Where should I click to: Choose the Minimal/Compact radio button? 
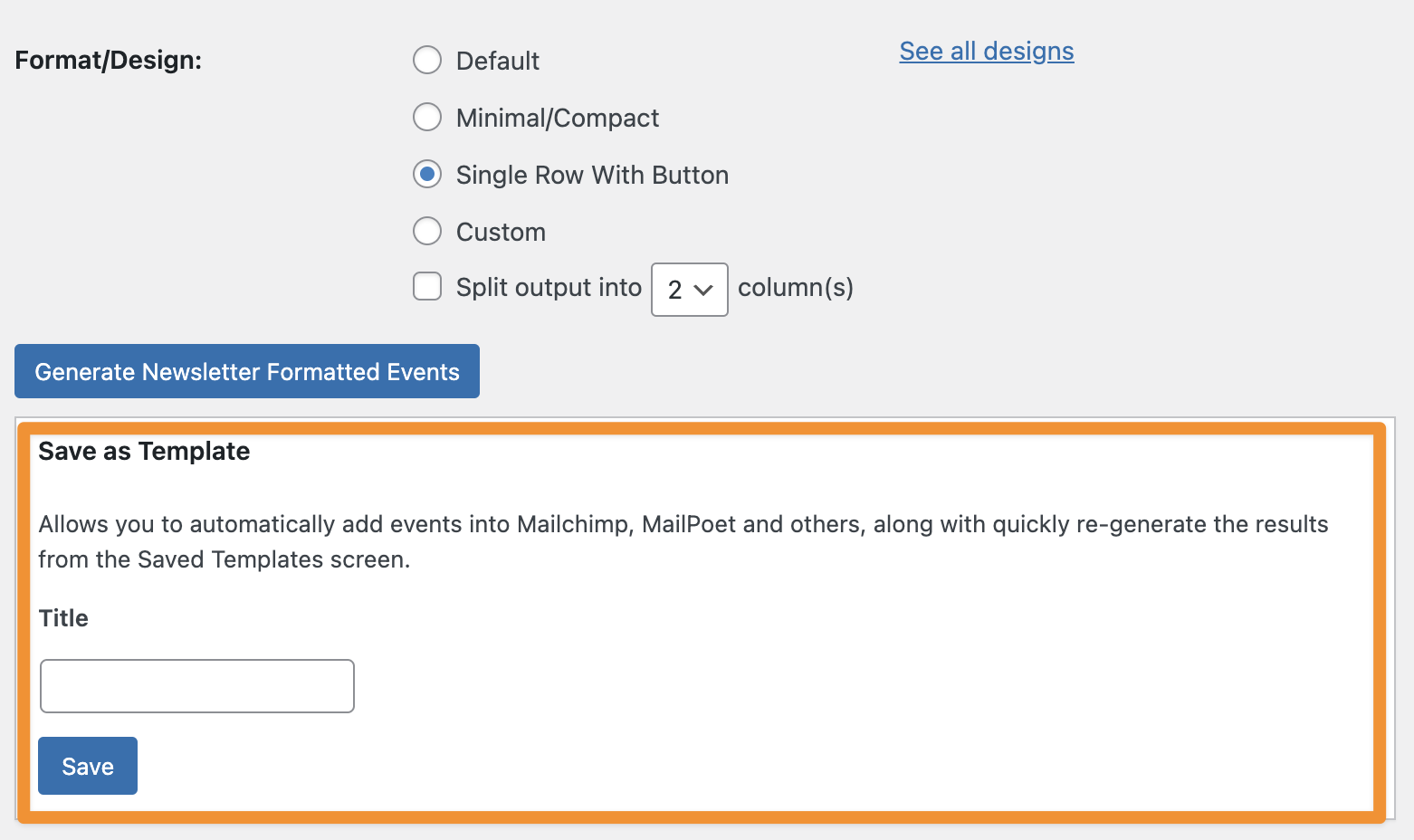click(427, 118)
